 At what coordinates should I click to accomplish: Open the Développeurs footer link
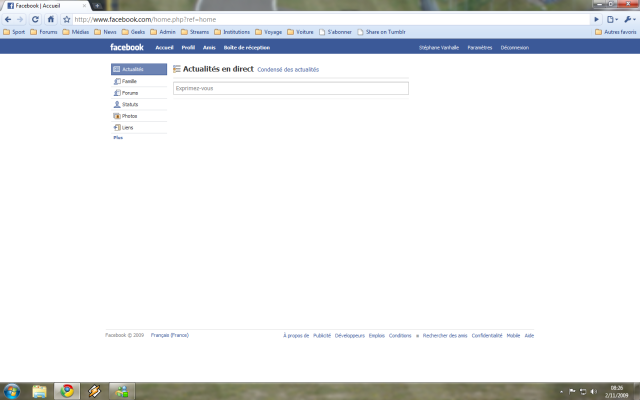(349, 336)
